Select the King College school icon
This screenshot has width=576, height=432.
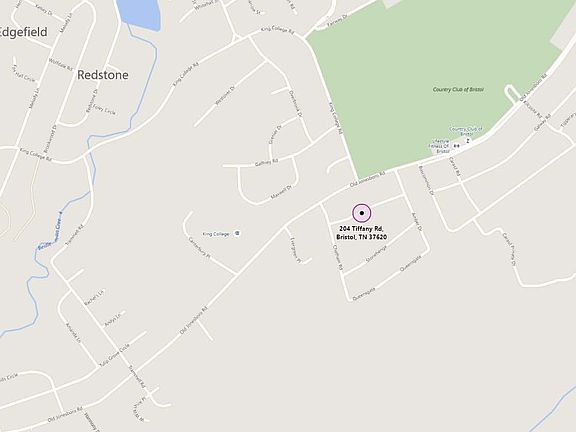[x=237, y=233]
